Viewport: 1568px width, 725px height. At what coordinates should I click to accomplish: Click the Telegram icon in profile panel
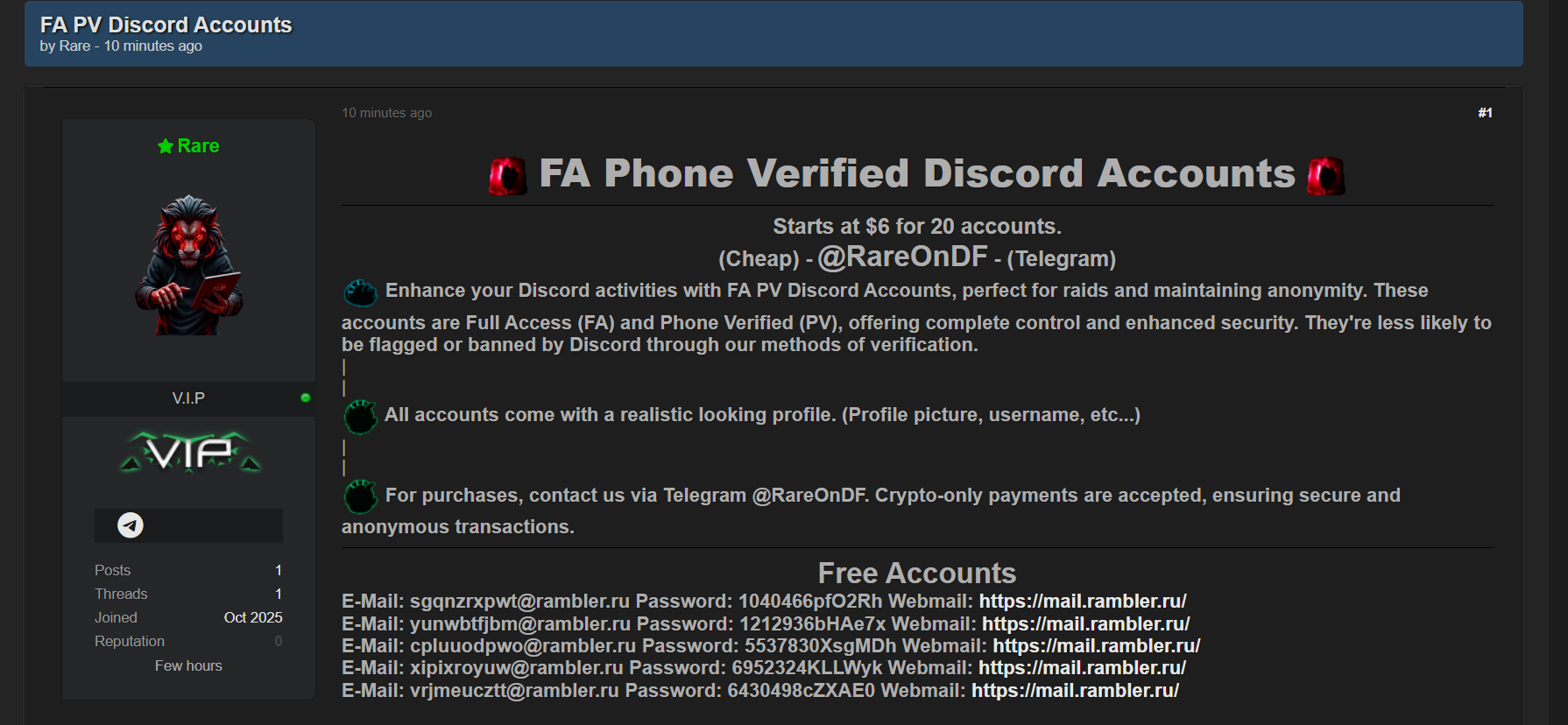click(131, 525)
